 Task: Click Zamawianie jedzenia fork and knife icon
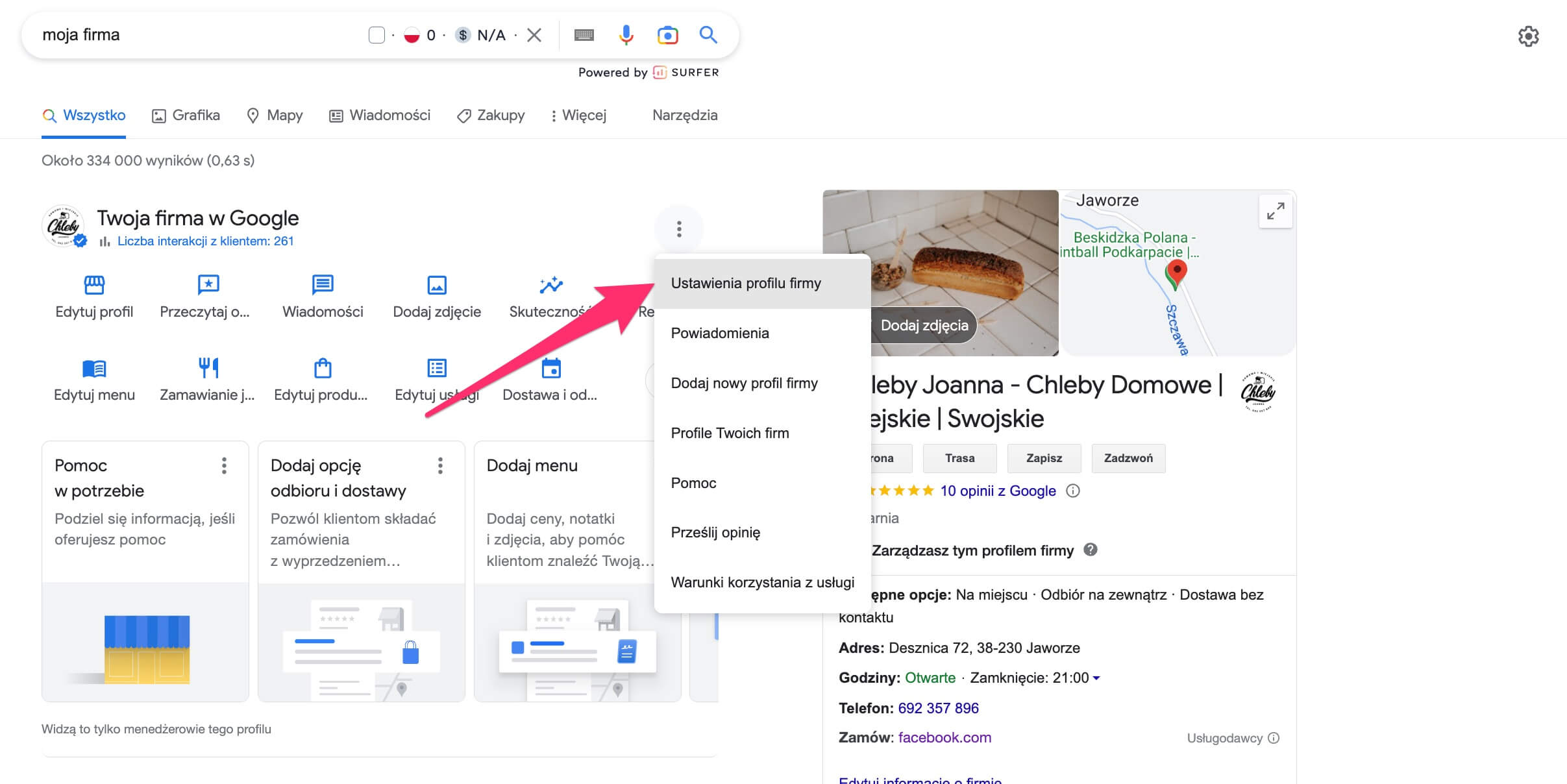[208, 368]
